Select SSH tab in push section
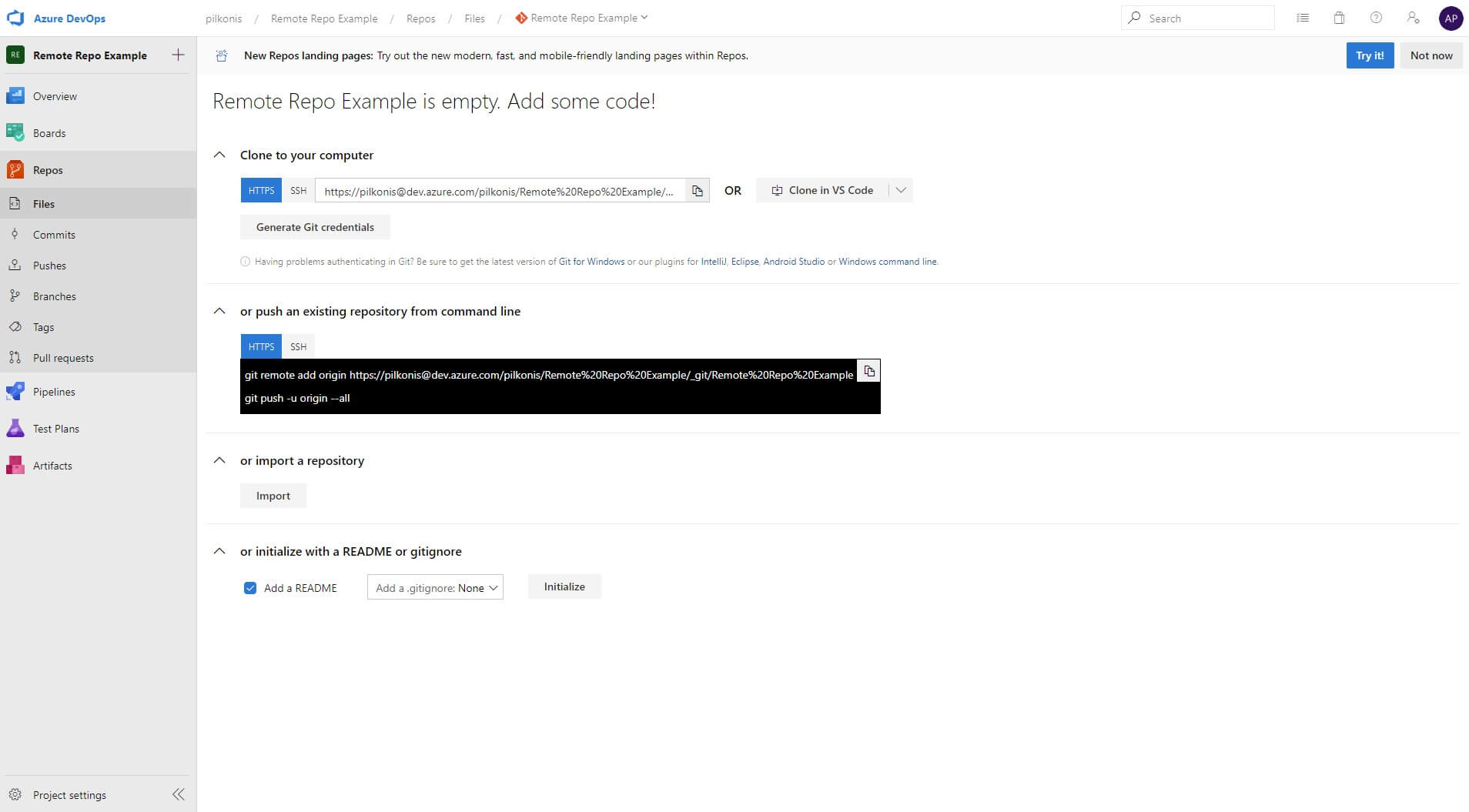 (x=299, y=346)
